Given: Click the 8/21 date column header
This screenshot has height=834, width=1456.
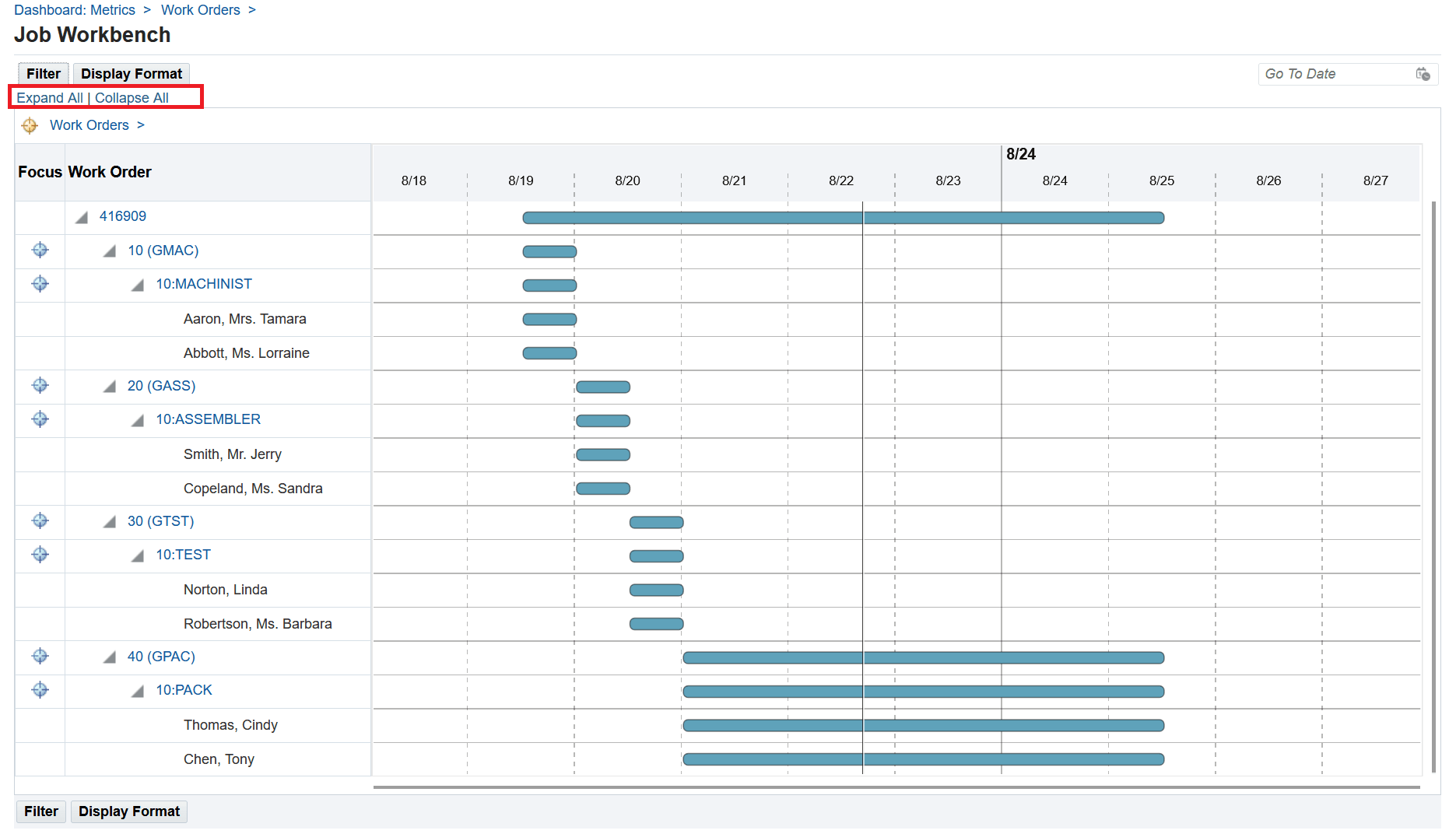Looking at the screenshot, I should click(735, 180).
